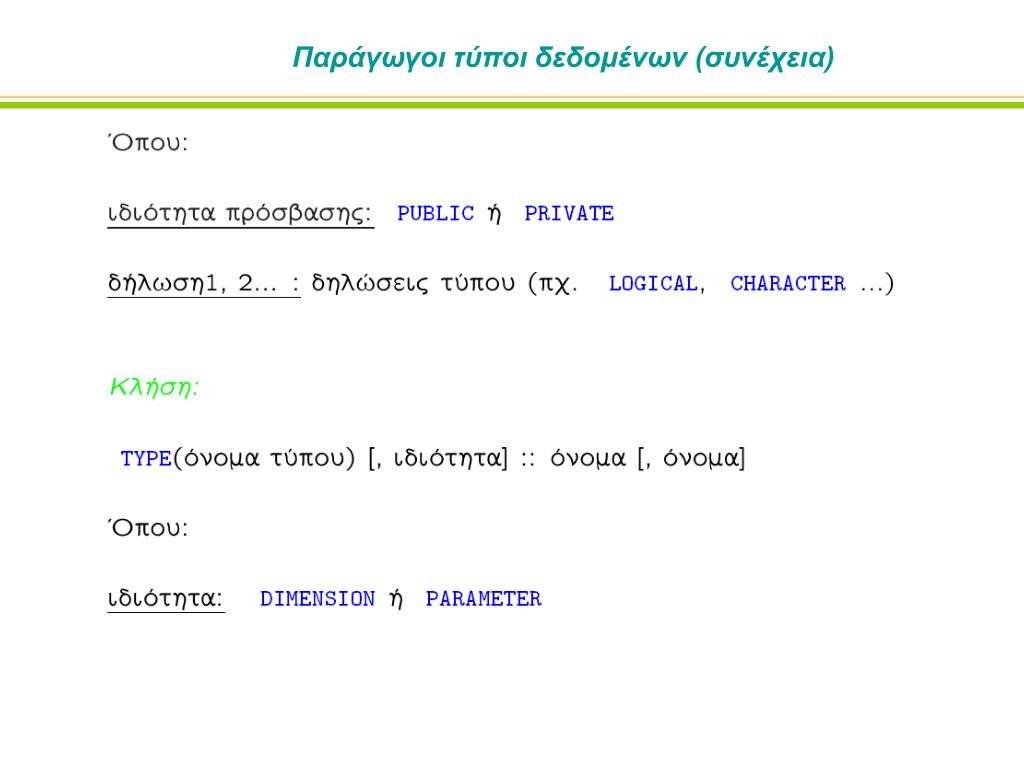The height and width of the screenshot is (768, 1024).
Task: Select the blue keyword PRIVATE
Action: (569, 214)
